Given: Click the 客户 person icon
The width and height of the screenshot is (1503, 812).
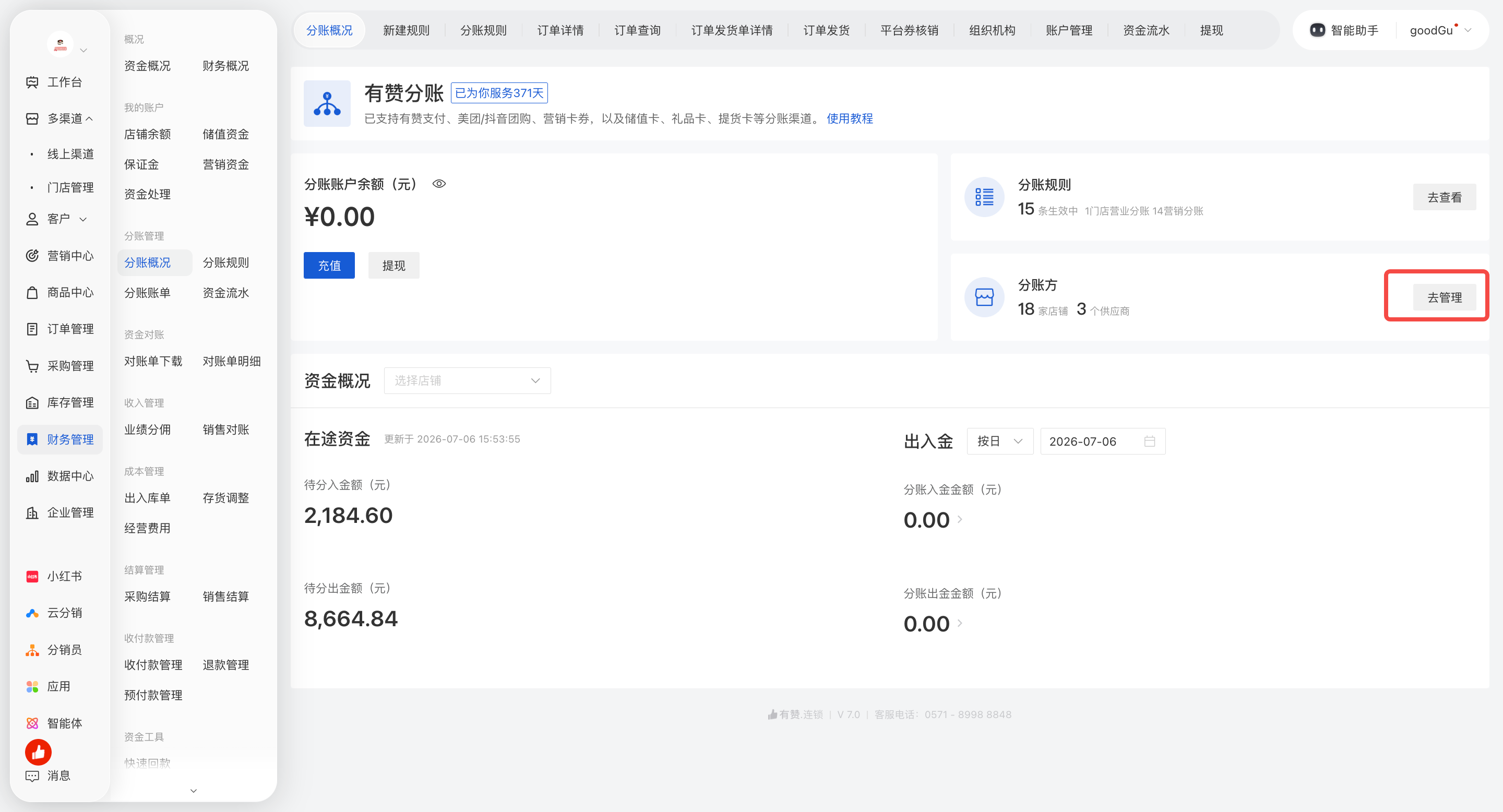Looking at the screenshot, I should click(x=33, y=219).
